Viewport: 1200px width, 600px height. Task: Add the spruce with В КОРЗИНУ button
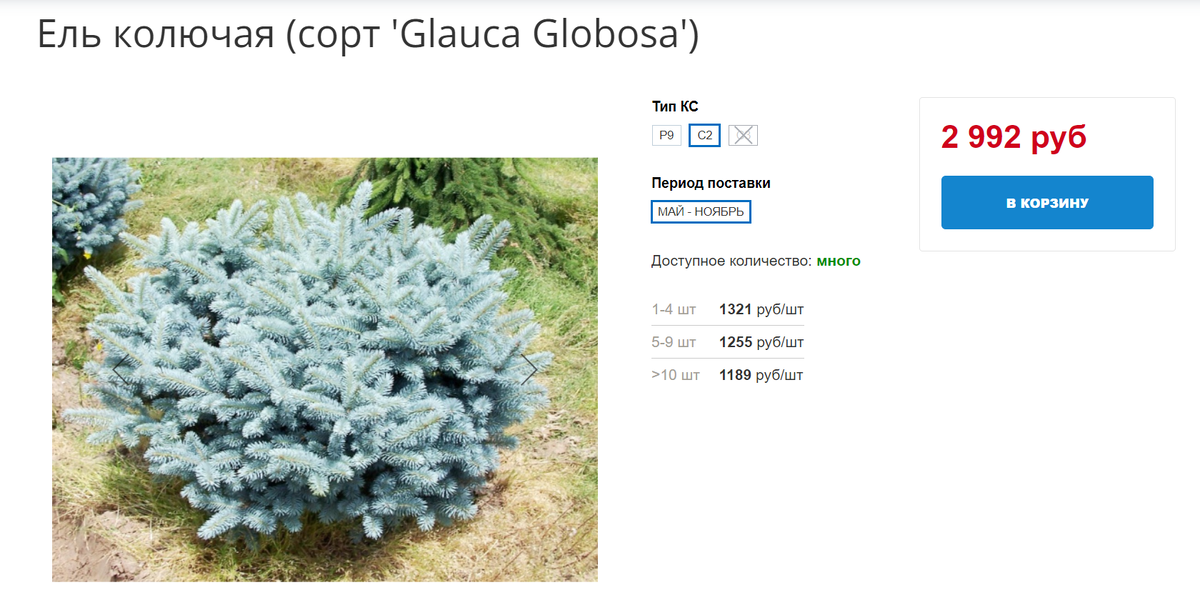tap(1047, 203)
